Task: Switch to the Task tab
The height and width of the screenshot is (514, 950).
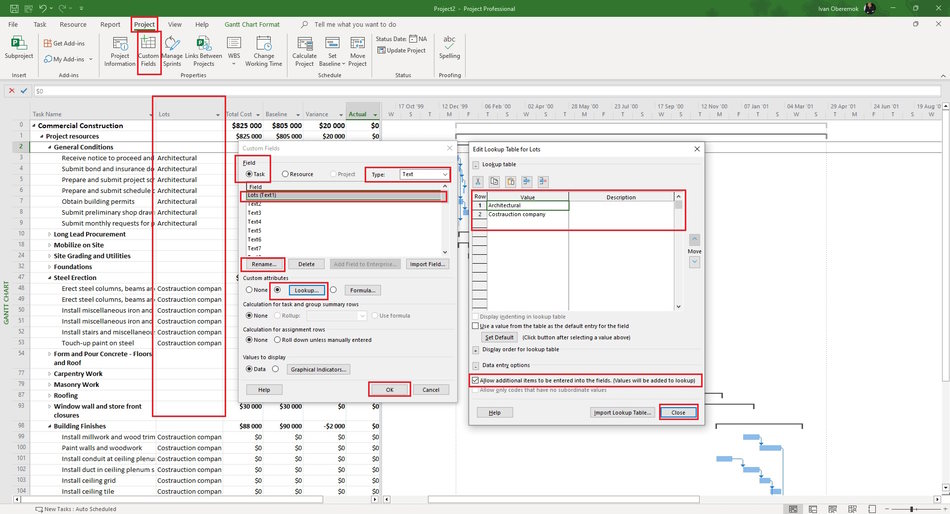Action: point(40,24)
